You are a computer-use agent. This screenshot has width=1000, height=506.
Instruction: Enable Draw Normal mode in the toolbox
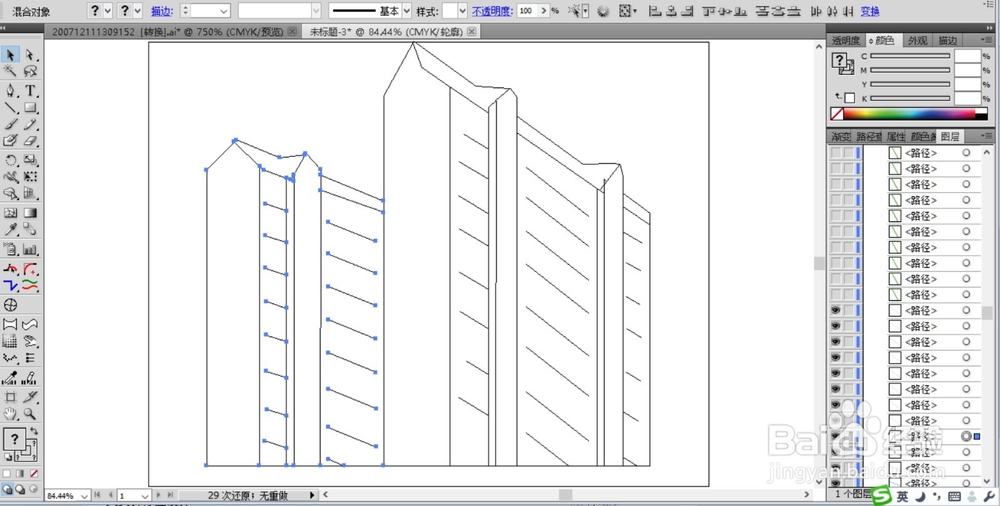(8, 489)
